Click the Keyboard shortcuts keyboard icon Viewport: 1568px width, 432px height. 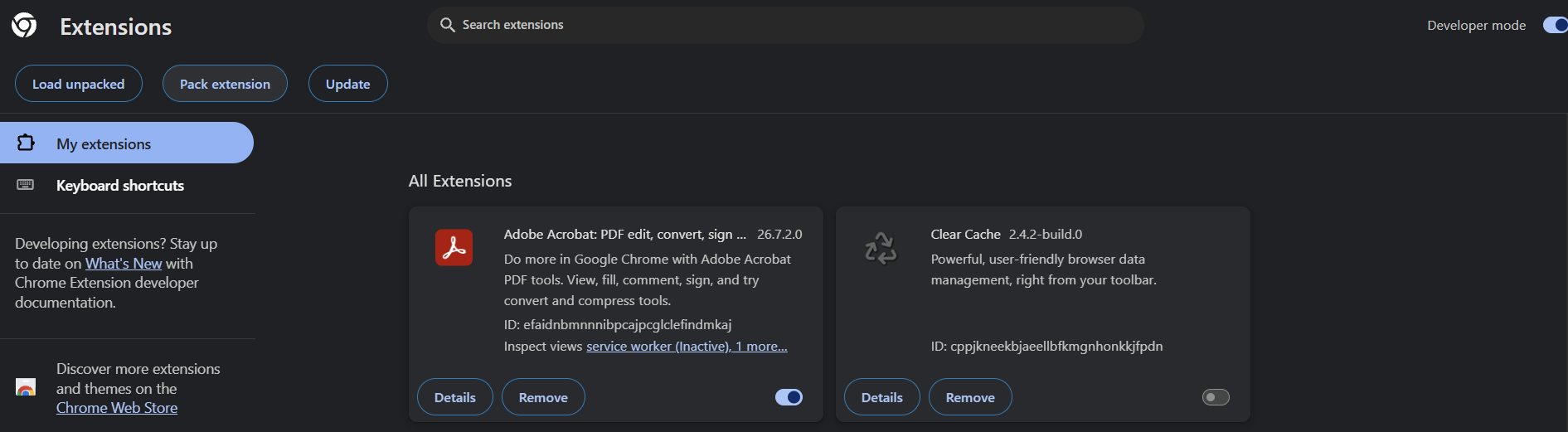point(26,184)
